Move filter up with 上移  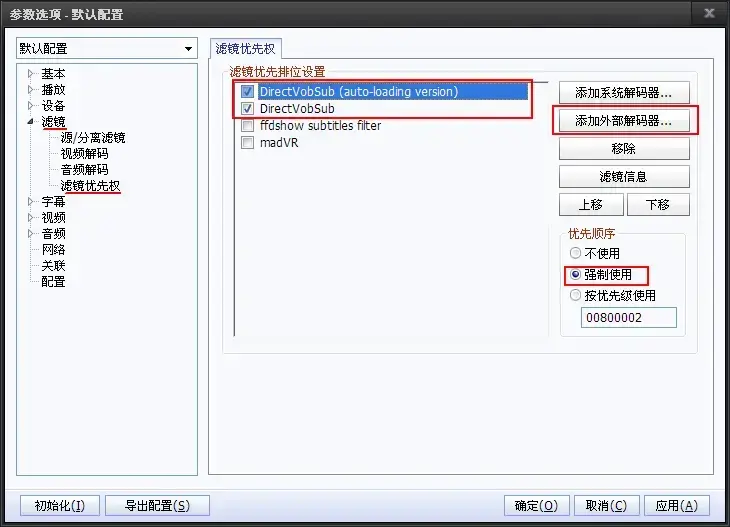591,205
